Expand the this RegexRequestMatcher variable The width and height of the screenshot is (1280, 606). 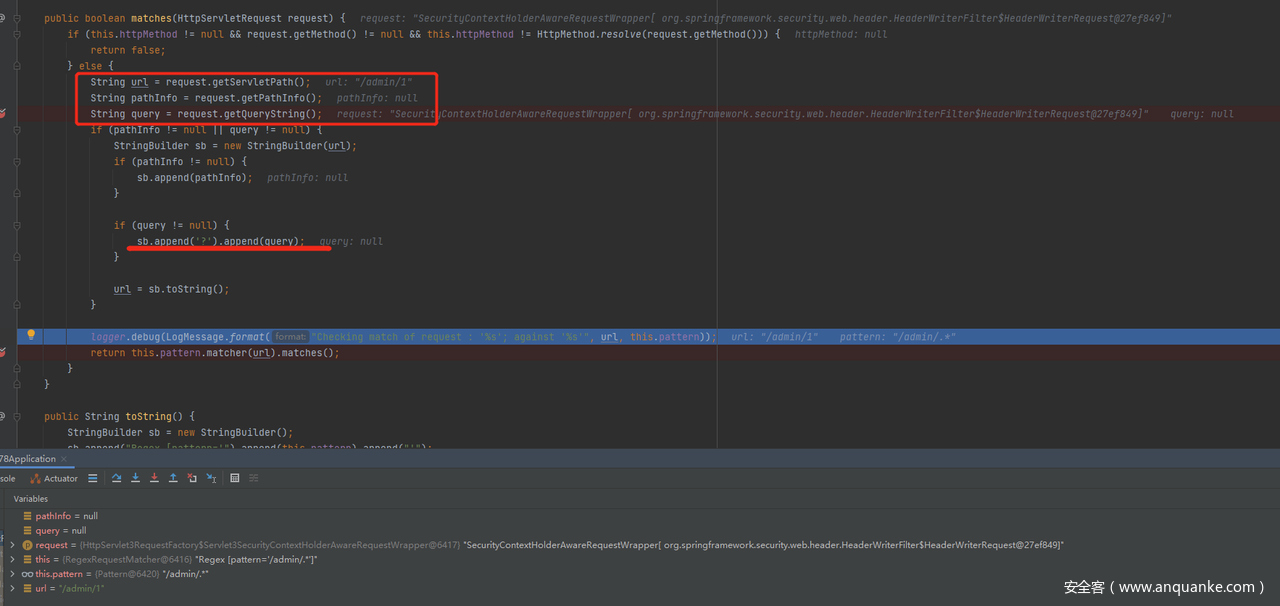point(12,560)
